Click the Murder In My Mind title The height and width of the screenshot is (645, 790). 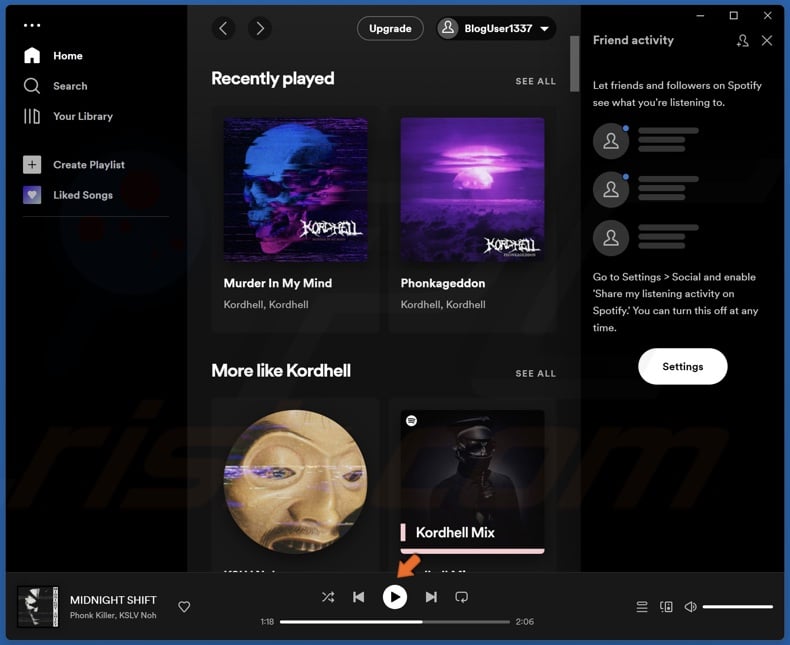[x=278, y=283]
